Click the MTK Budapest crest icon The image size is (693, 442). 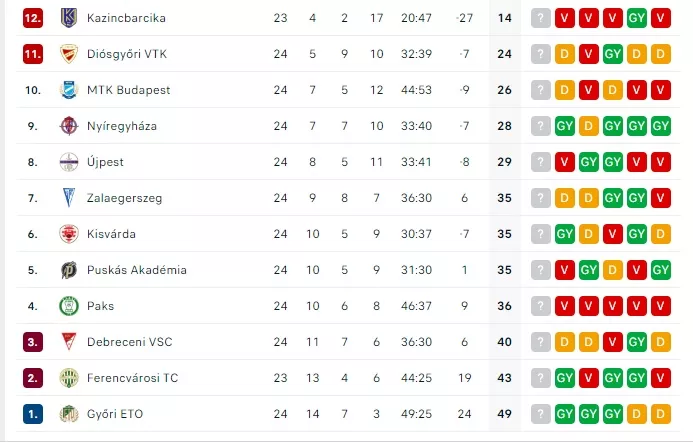point(68,90)
